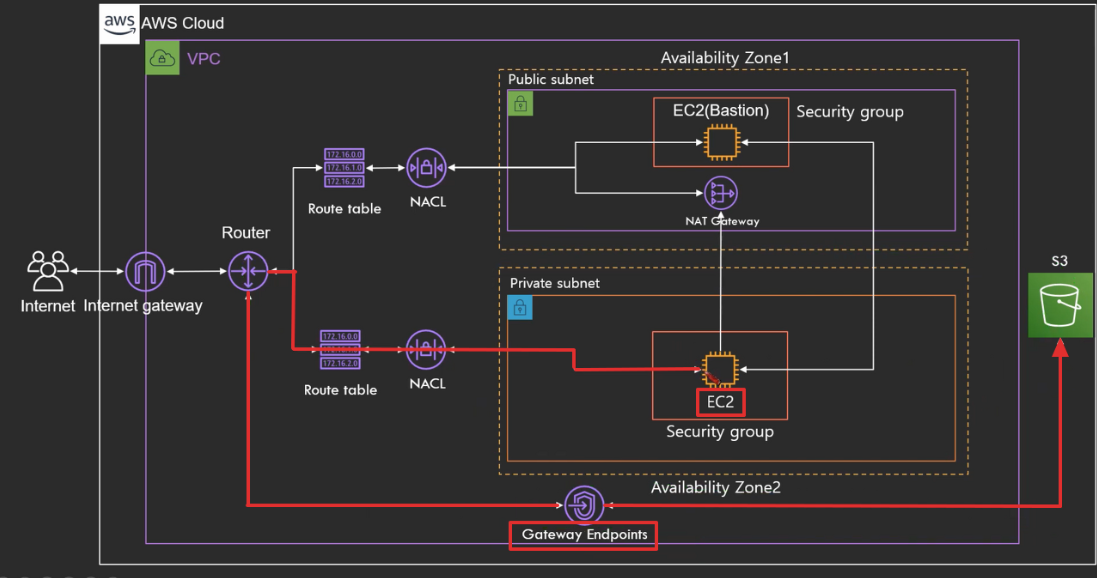The height and width of the screenshot is (578, 1097).
Task: Select the EC2 Bastion chip icon
Action: 721,142
